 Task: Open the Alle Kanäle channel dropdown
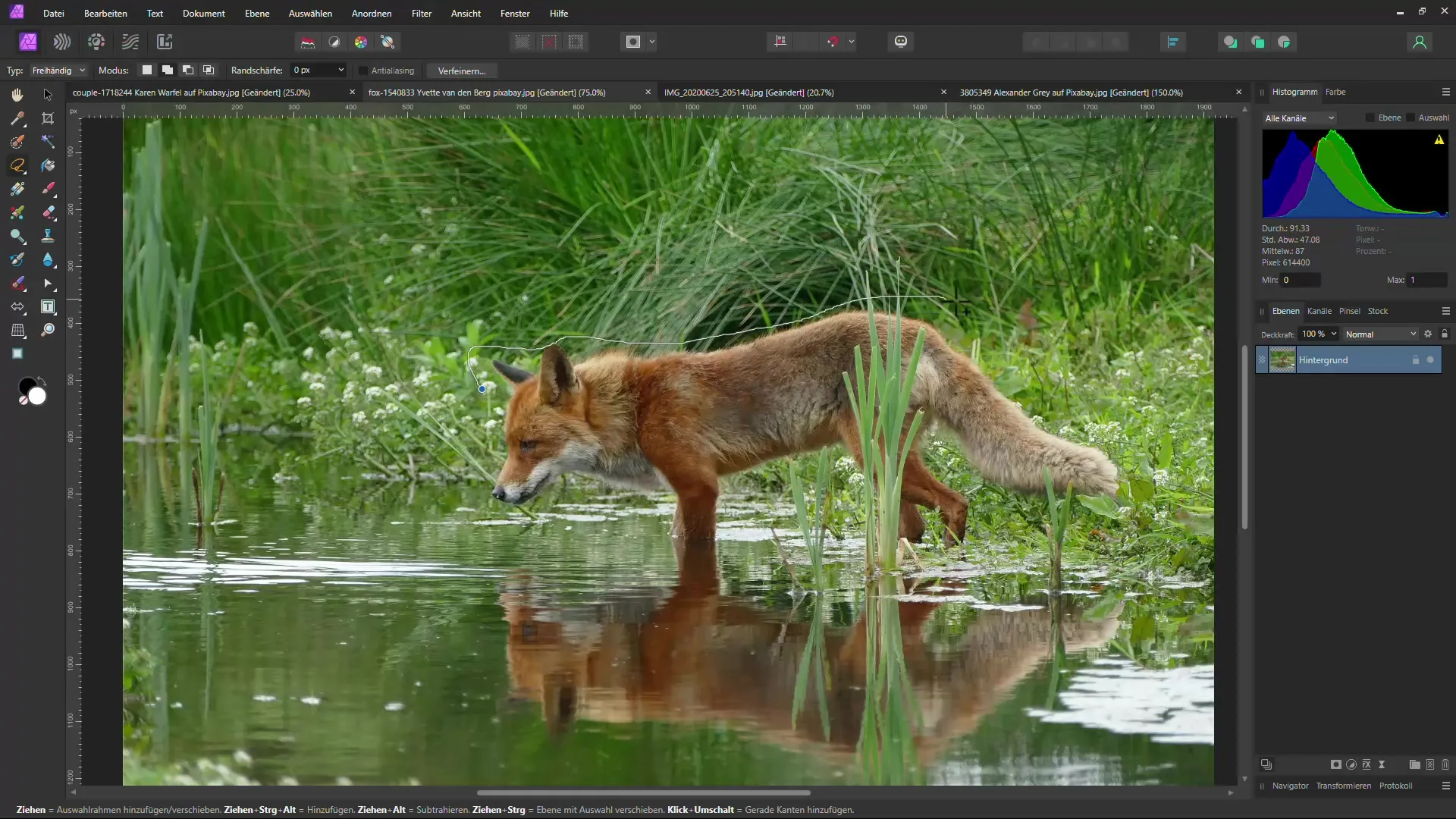(1299, 118)
